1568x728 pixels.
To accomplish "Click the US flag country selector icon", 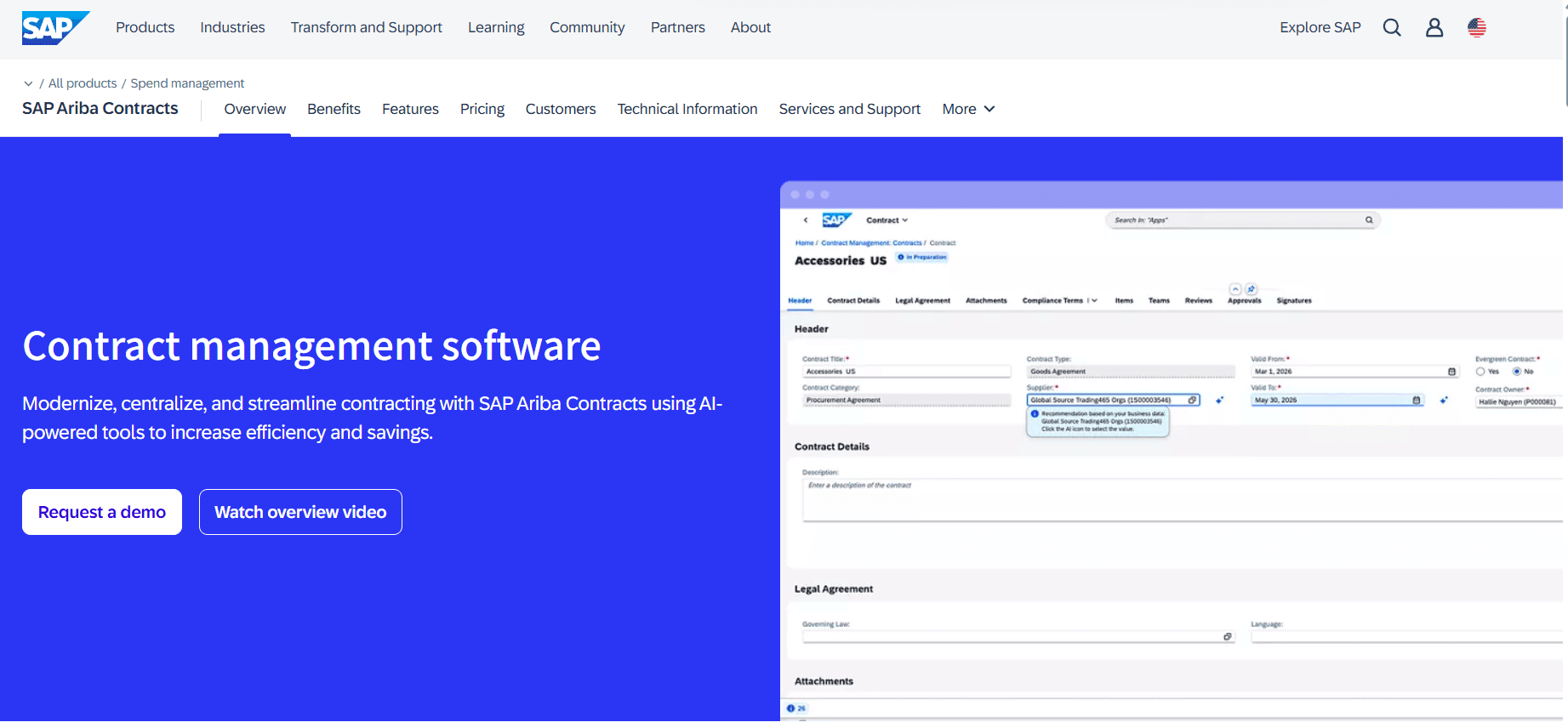I will tap(1477, 27).
